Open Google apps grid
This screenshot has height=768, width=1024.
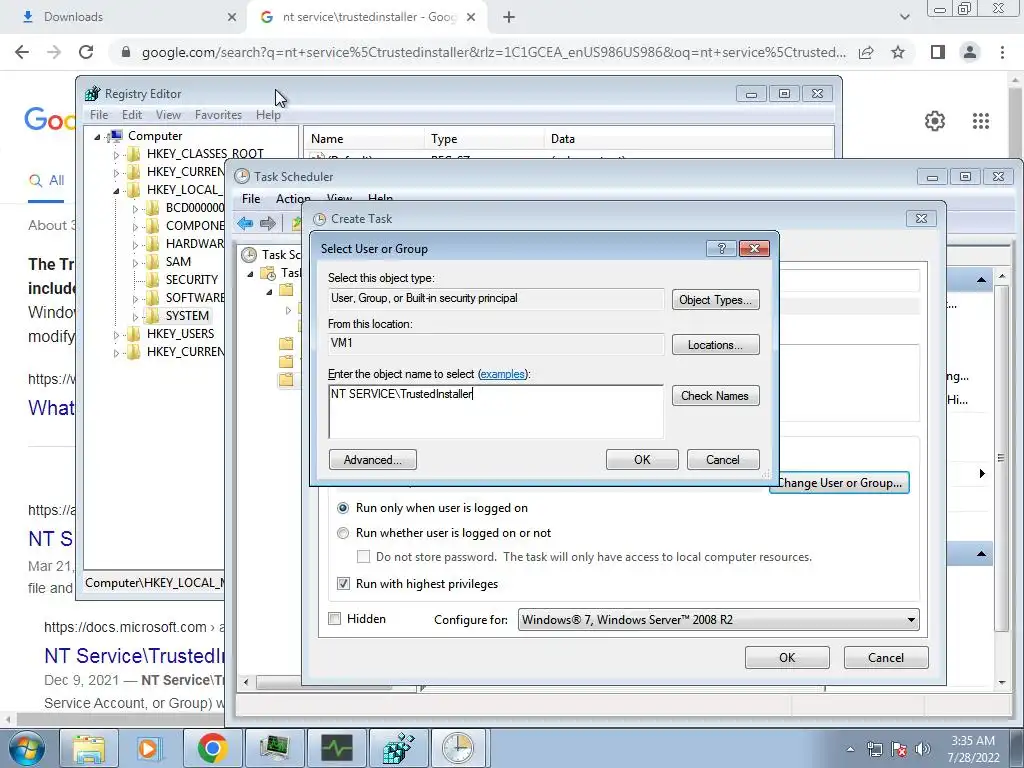click(x=980, y=121)
